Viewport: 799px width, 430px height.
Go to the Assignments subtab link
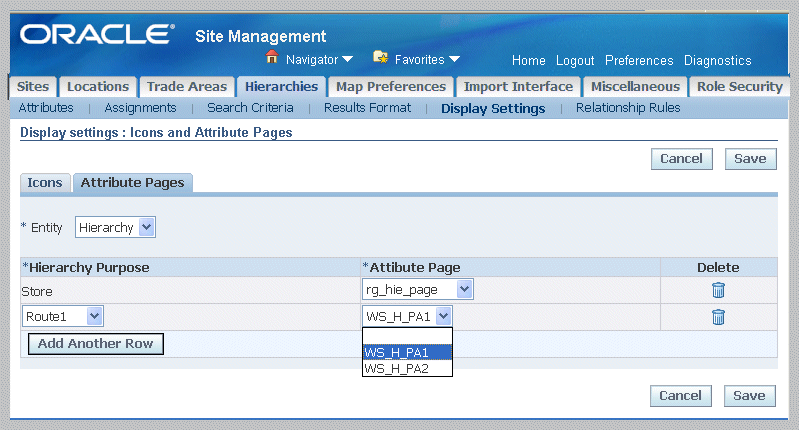tap(140, 108)
